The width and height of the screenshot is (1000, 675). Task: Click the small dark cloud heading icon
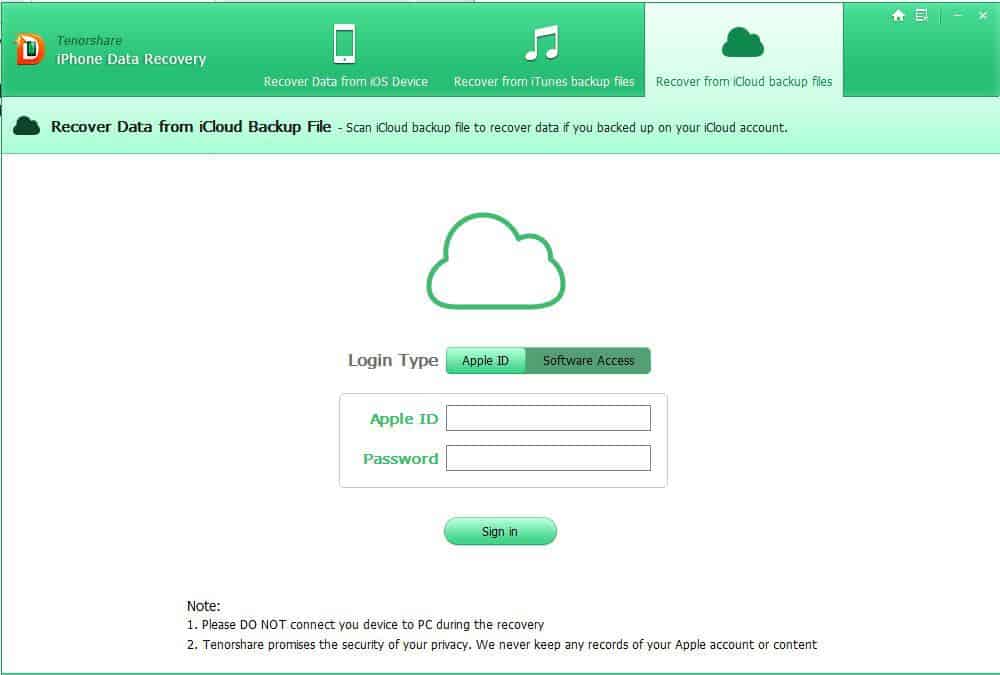26,126
